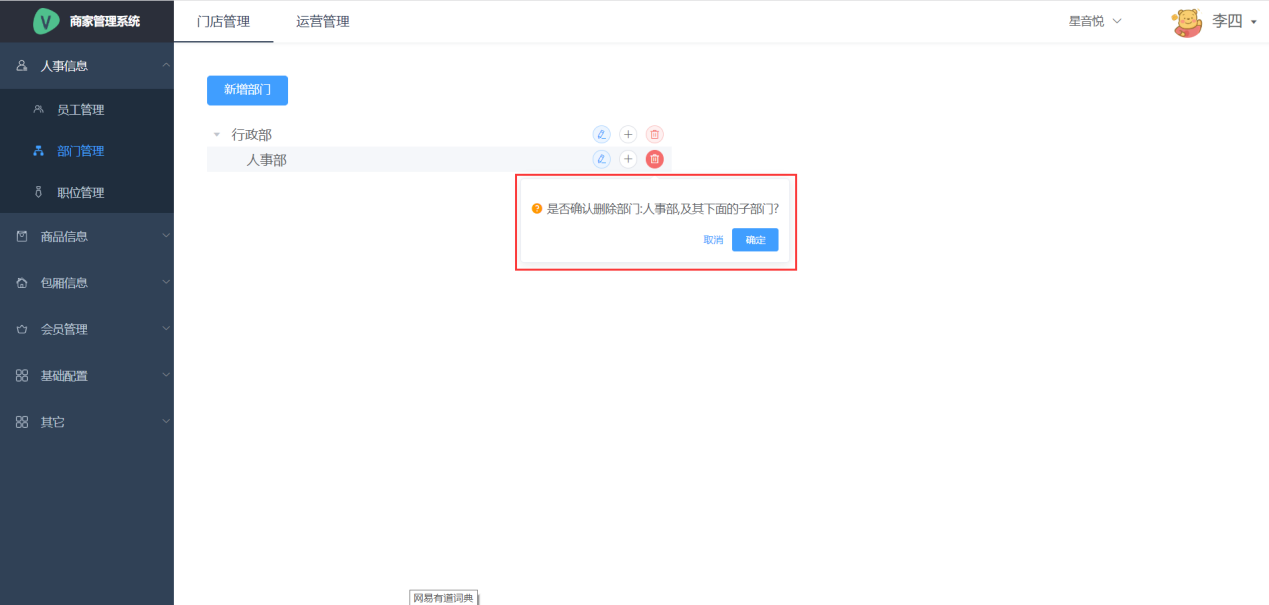Click the 人事信息 person icon
Screen dimensions: 1269x605
22,66
